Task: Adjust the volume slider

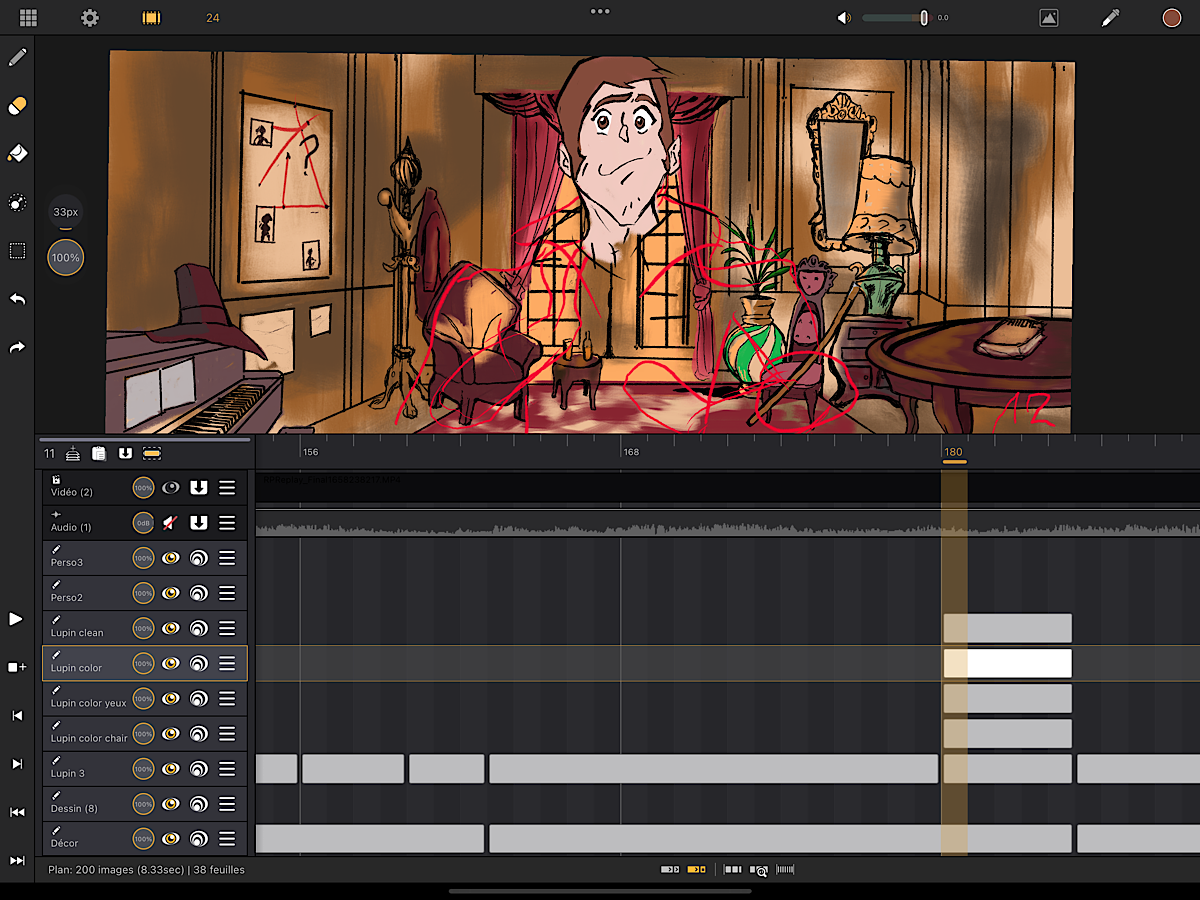Action: 895,18
